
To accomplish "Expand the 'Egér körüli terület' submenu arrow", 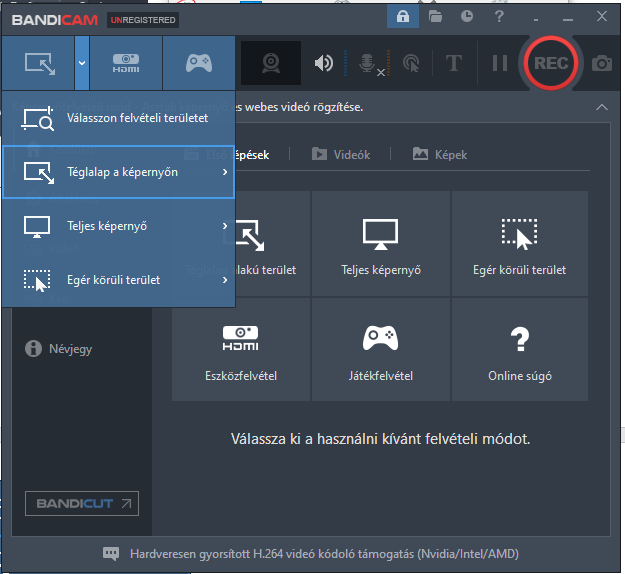I will tap(225, 280).
